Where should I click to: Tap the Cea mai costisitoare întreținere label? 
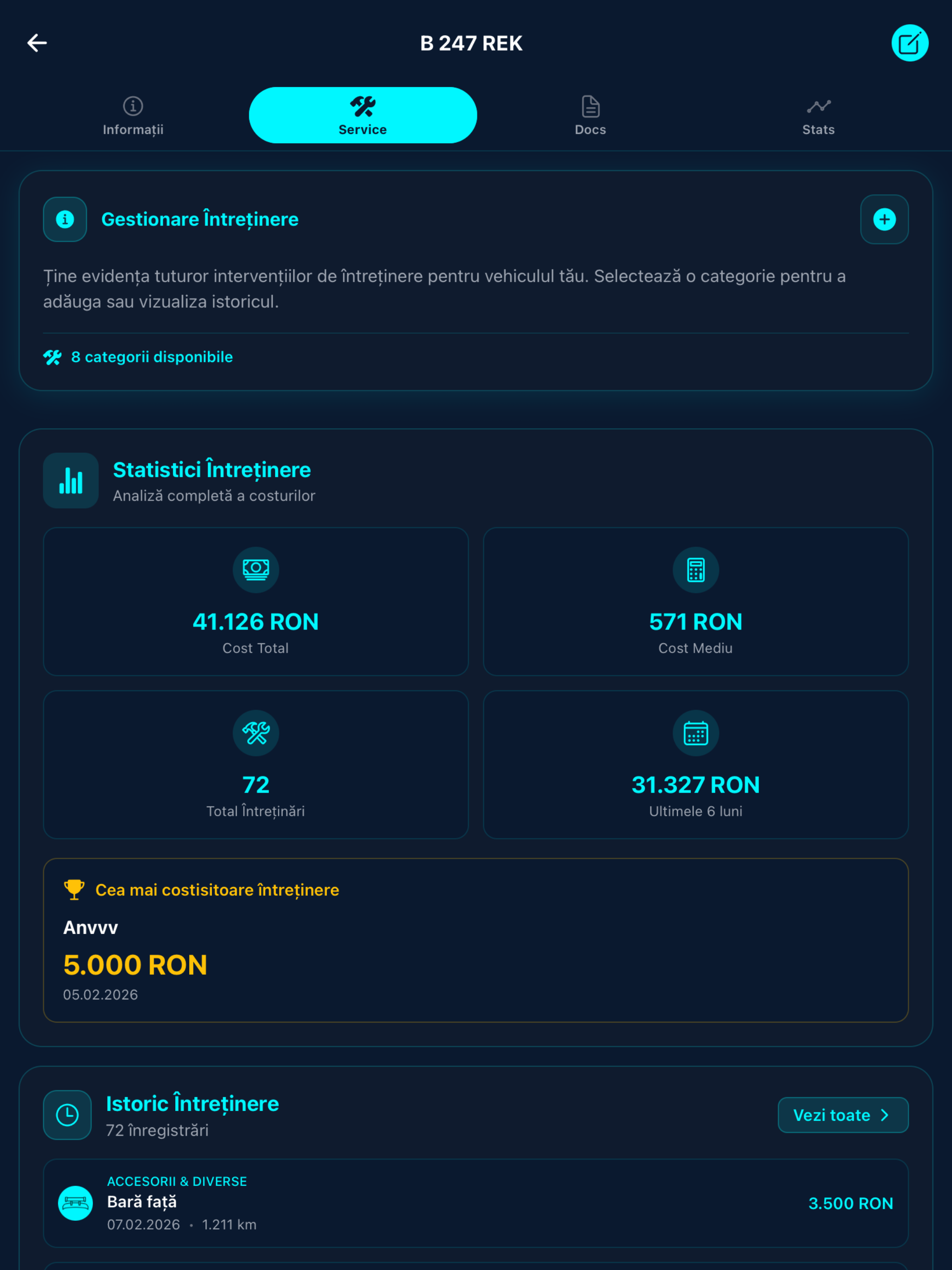point(217,890)
